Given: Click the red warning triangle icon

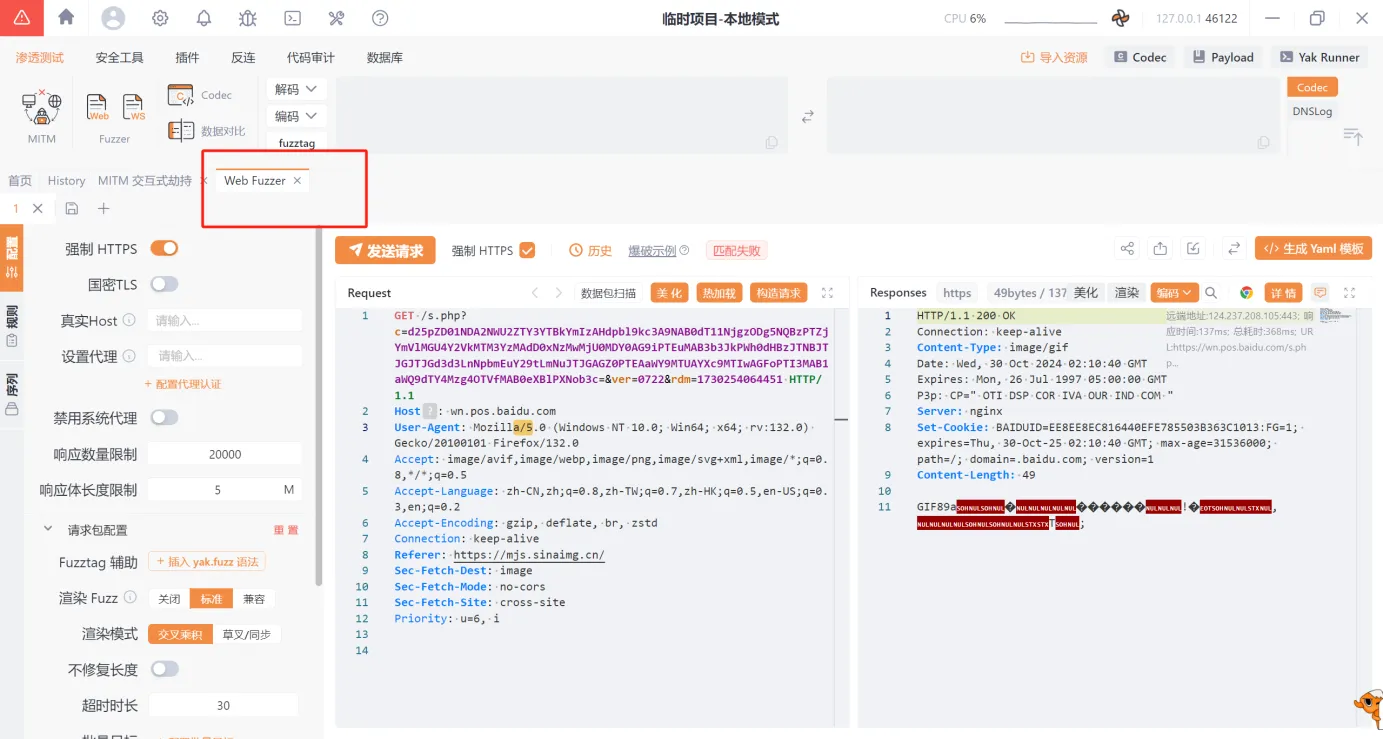Looking at the screenshot, I should click(x=21, y=18).
